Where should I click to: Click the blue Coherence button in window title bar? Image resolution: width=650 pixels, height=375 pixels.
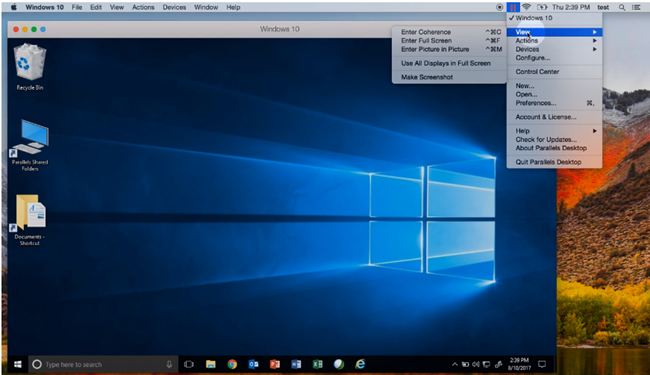point(43,29)
